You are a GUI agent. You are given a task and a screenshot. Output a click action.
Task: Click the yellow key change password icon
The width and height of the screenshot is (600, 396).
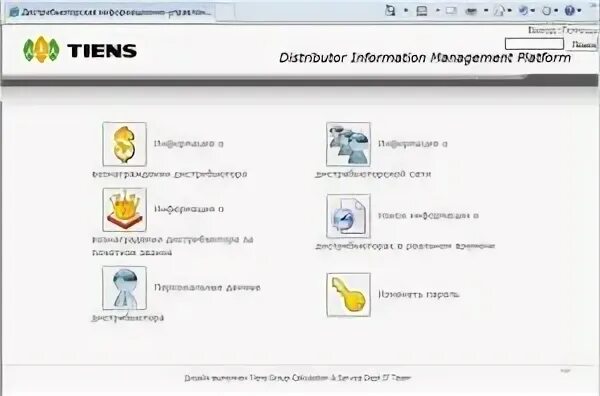348,295
